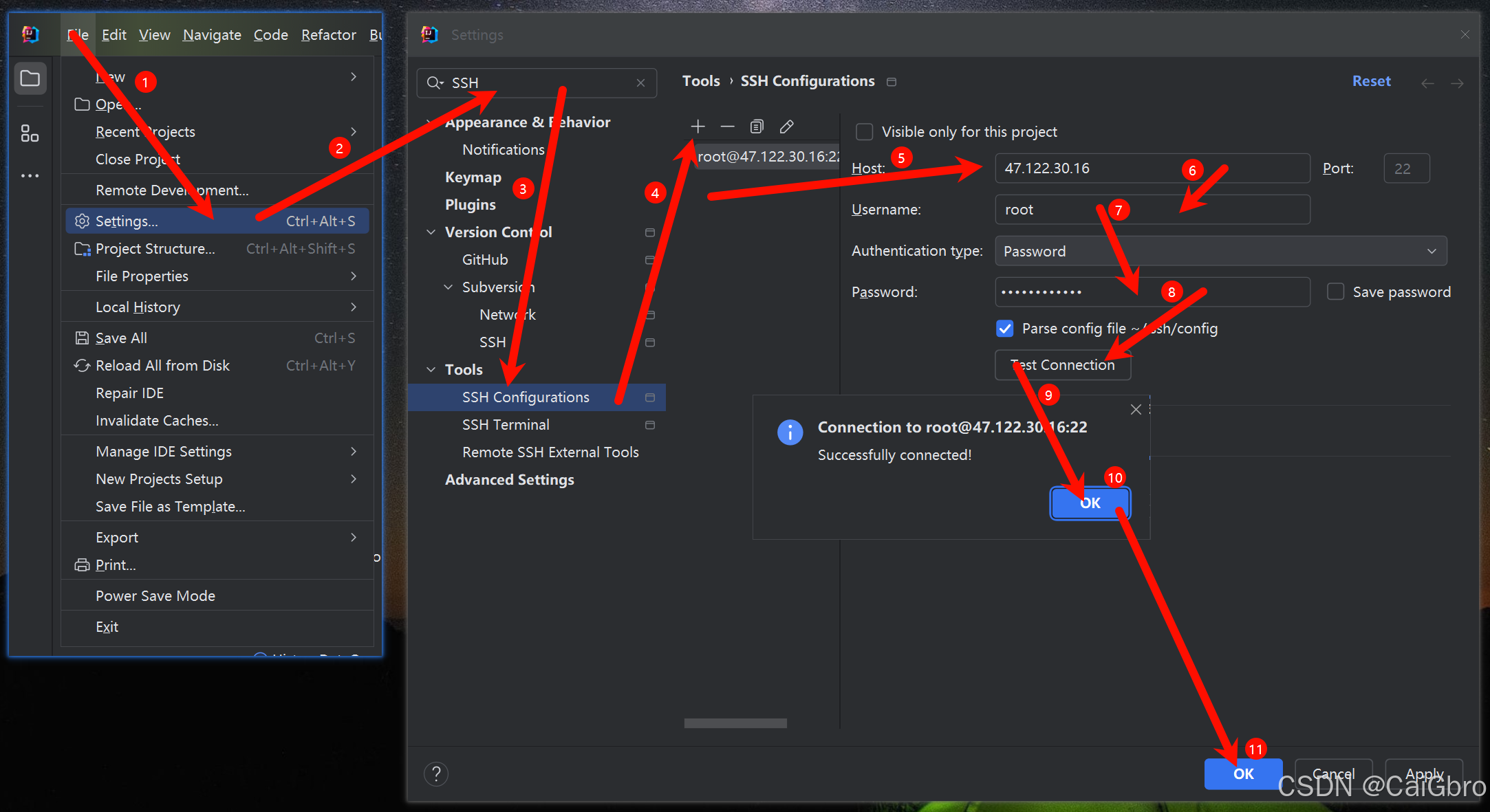
Task: Click the add SSH configuration plus icon
Action: pos(698,127)
